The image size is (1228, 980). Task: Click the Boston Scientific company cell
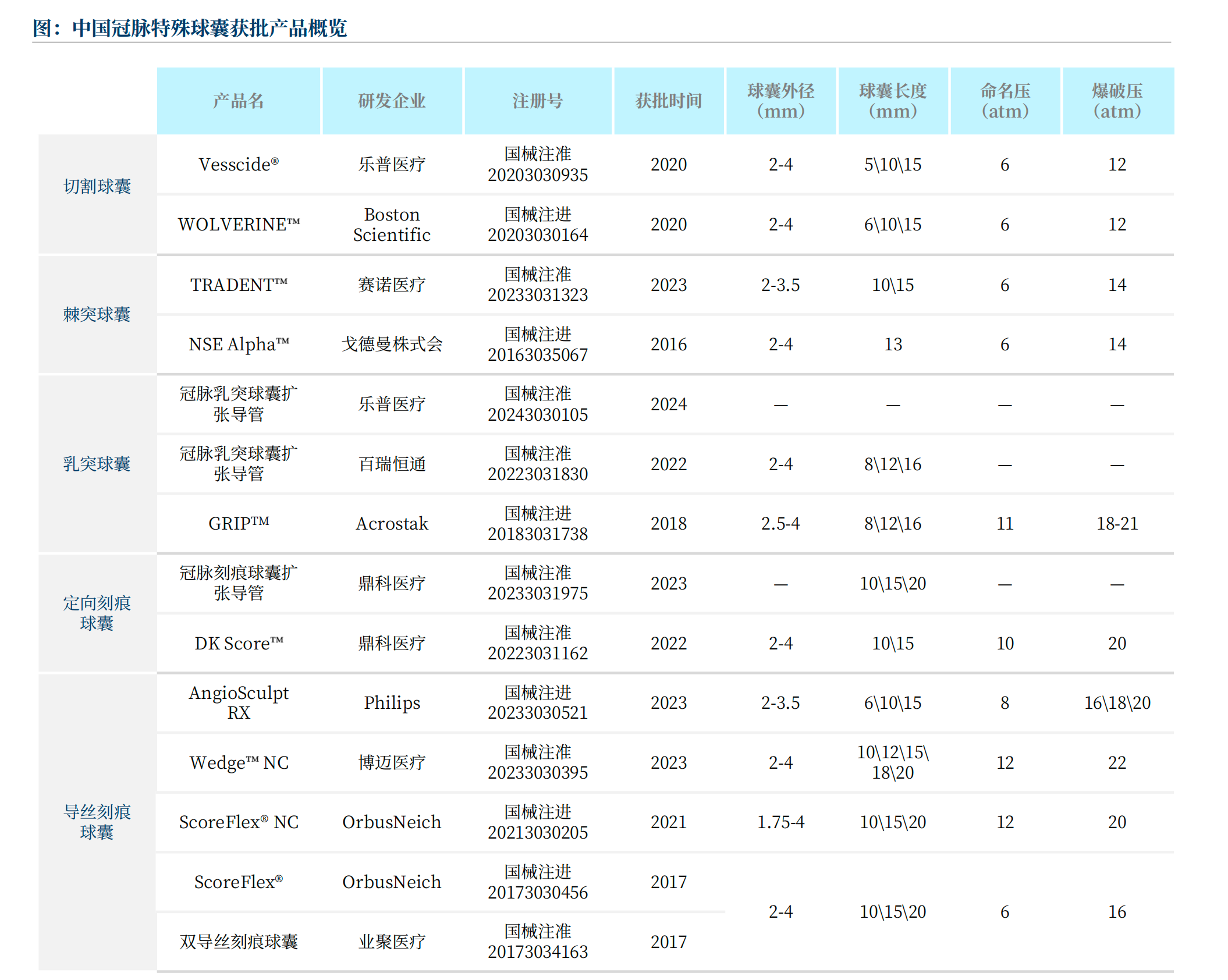pos(392,225)
